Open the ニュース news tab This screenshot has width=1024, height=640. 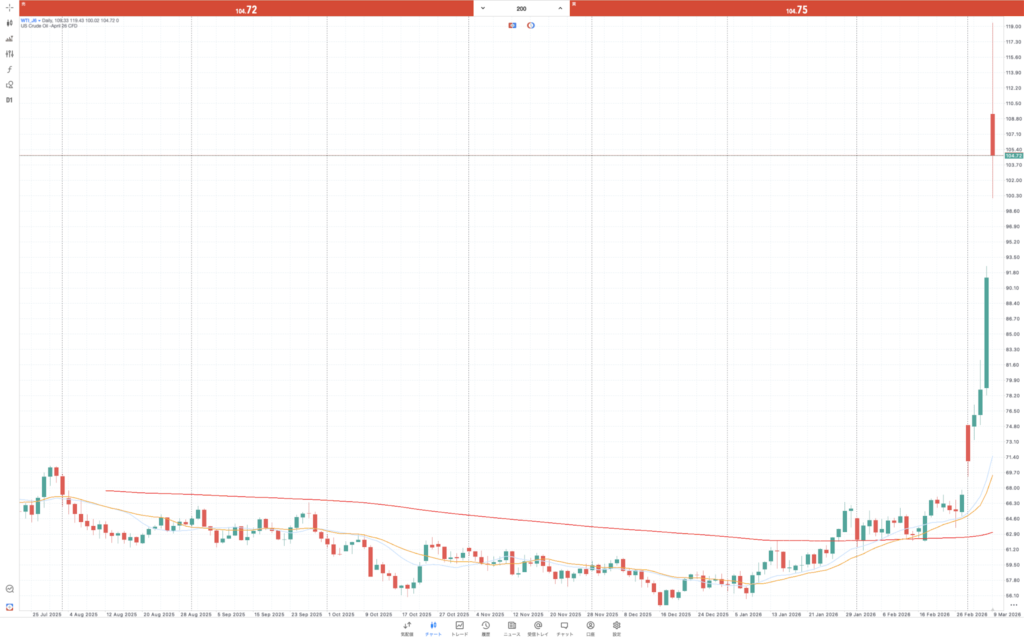pos(511,628)
